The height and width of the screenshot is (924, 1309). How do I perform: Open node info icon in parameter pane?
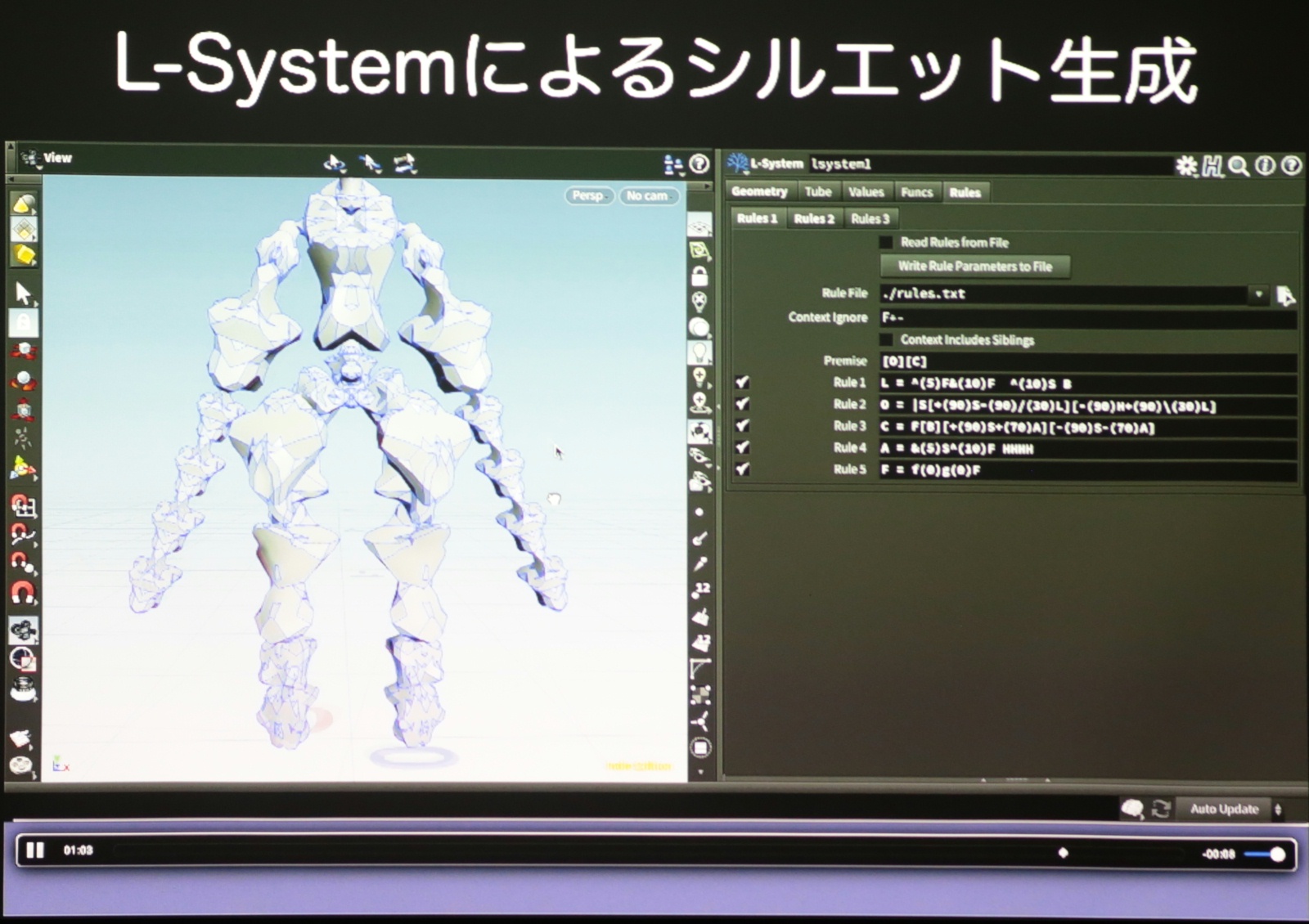point(1265,166)
